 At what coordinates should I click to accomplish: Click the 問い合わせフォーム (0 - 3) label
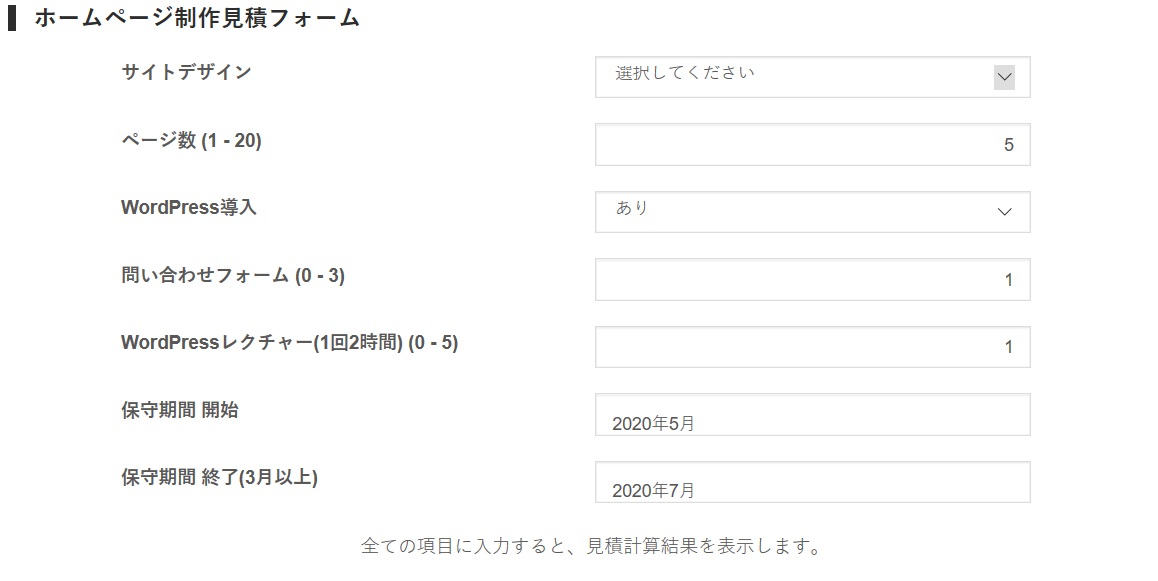tap(233, 275)
